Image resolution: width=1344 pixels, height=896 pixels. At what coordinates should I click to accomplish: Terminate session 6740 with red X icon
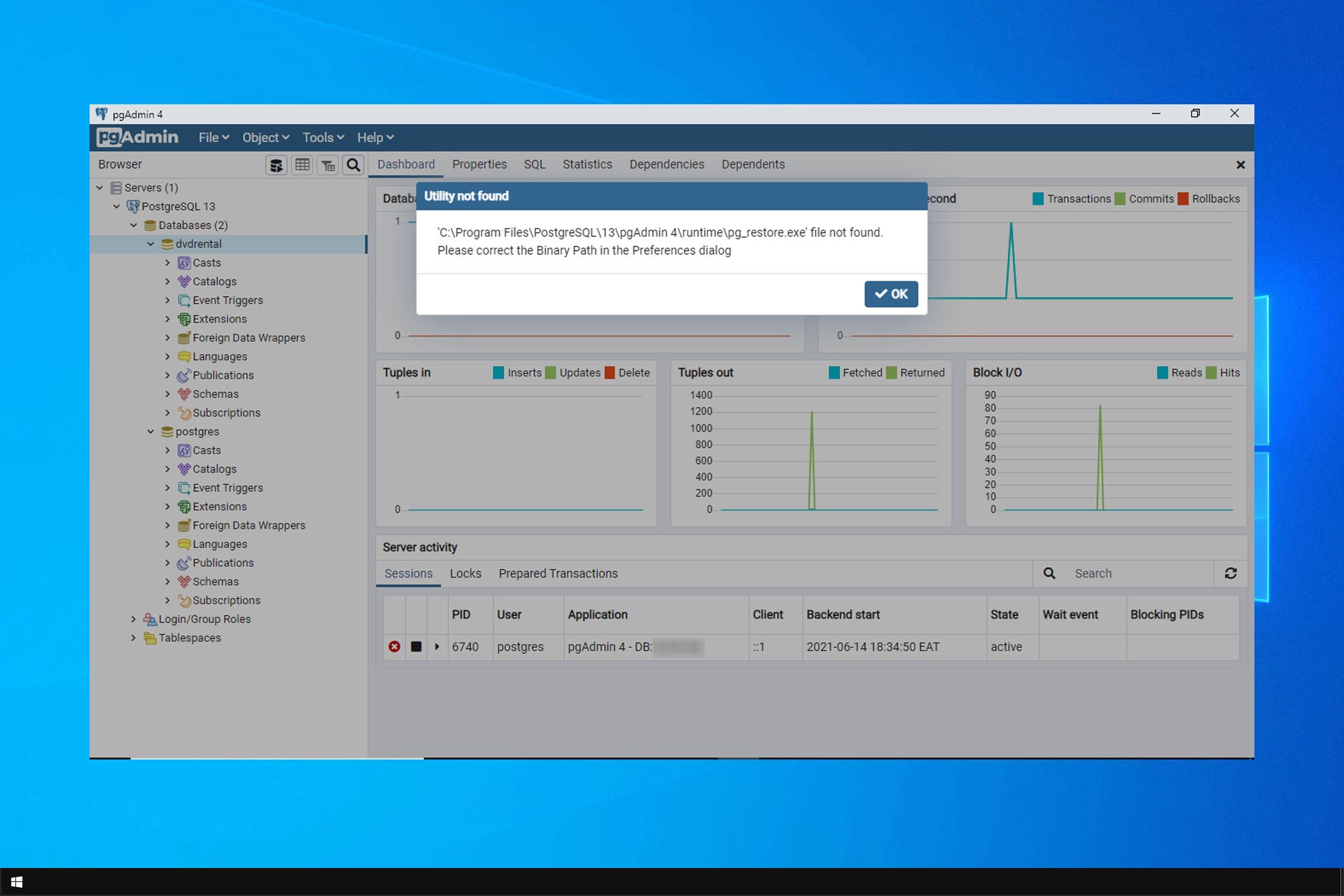395,647
